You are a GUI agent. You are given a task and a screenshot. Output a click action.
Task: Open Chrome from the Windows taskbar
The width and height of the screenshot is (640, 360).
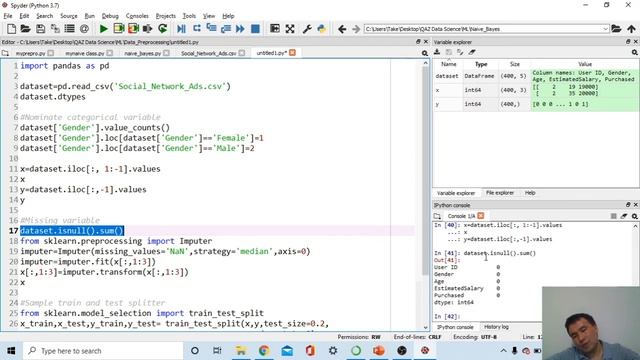264,351
